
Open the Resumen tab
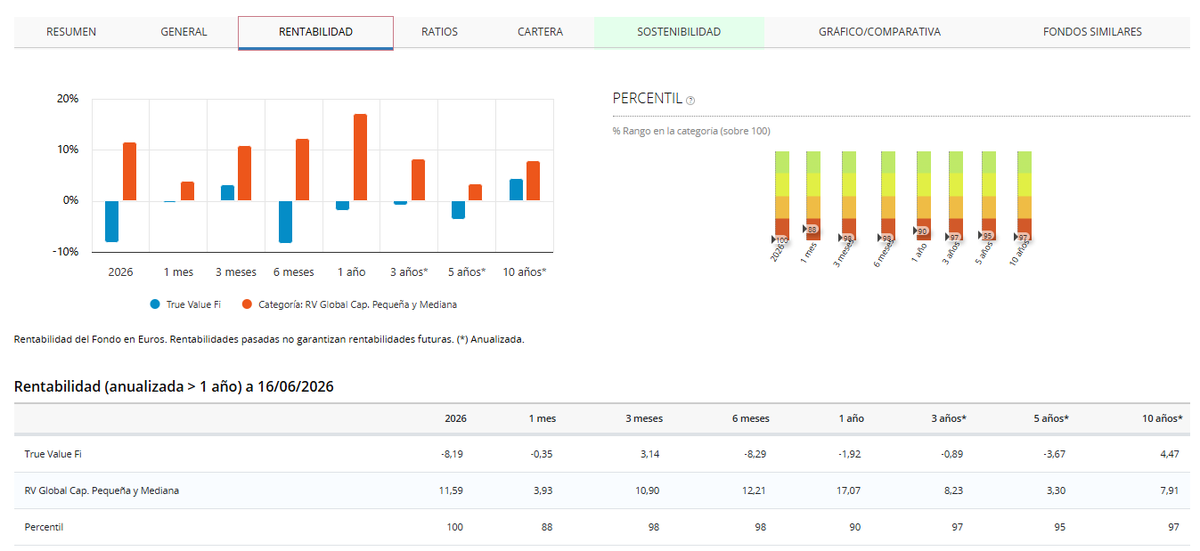pyautogui.click(x=72, y=32)
